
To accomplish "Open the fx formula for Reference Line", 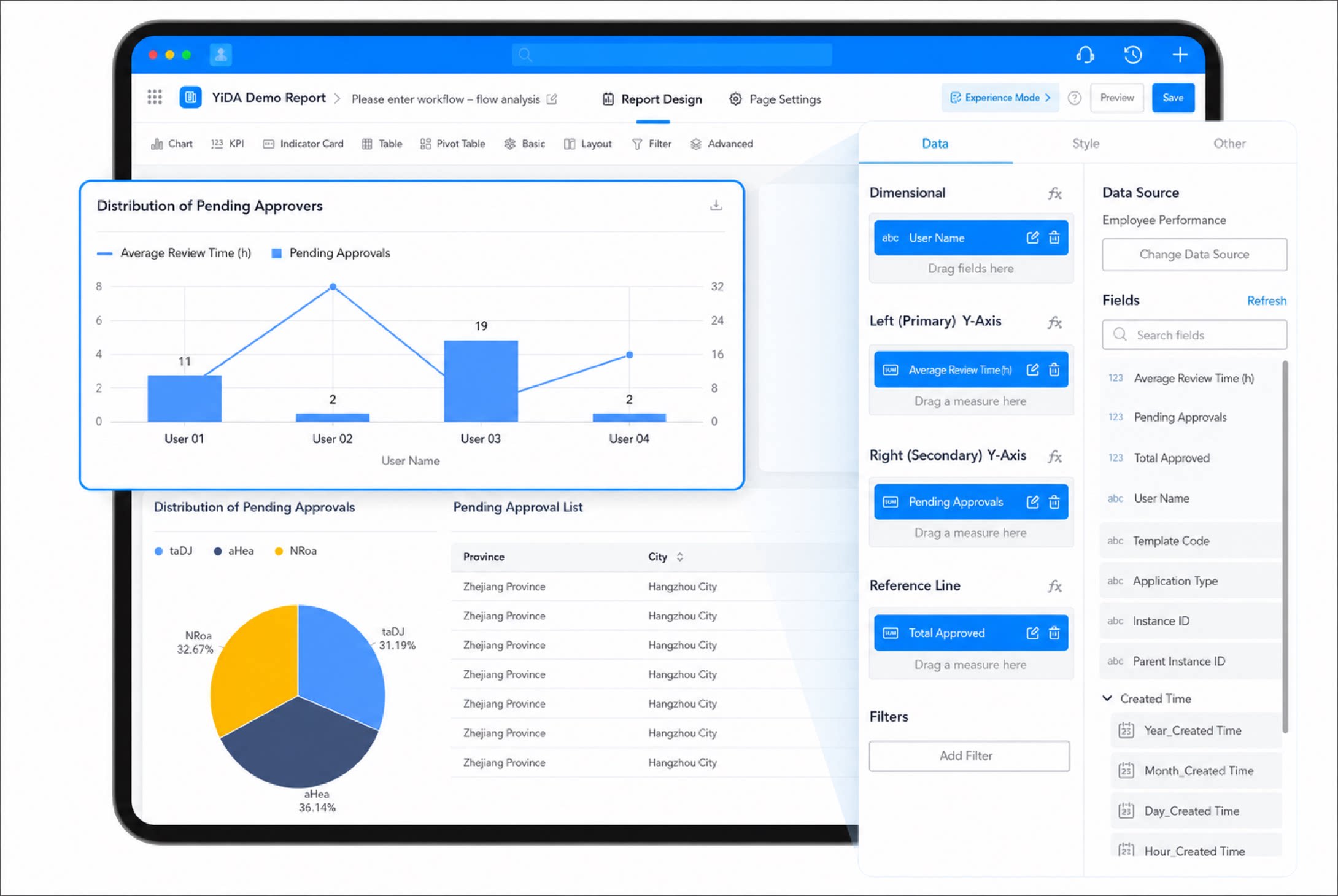I will [1054, 586].
